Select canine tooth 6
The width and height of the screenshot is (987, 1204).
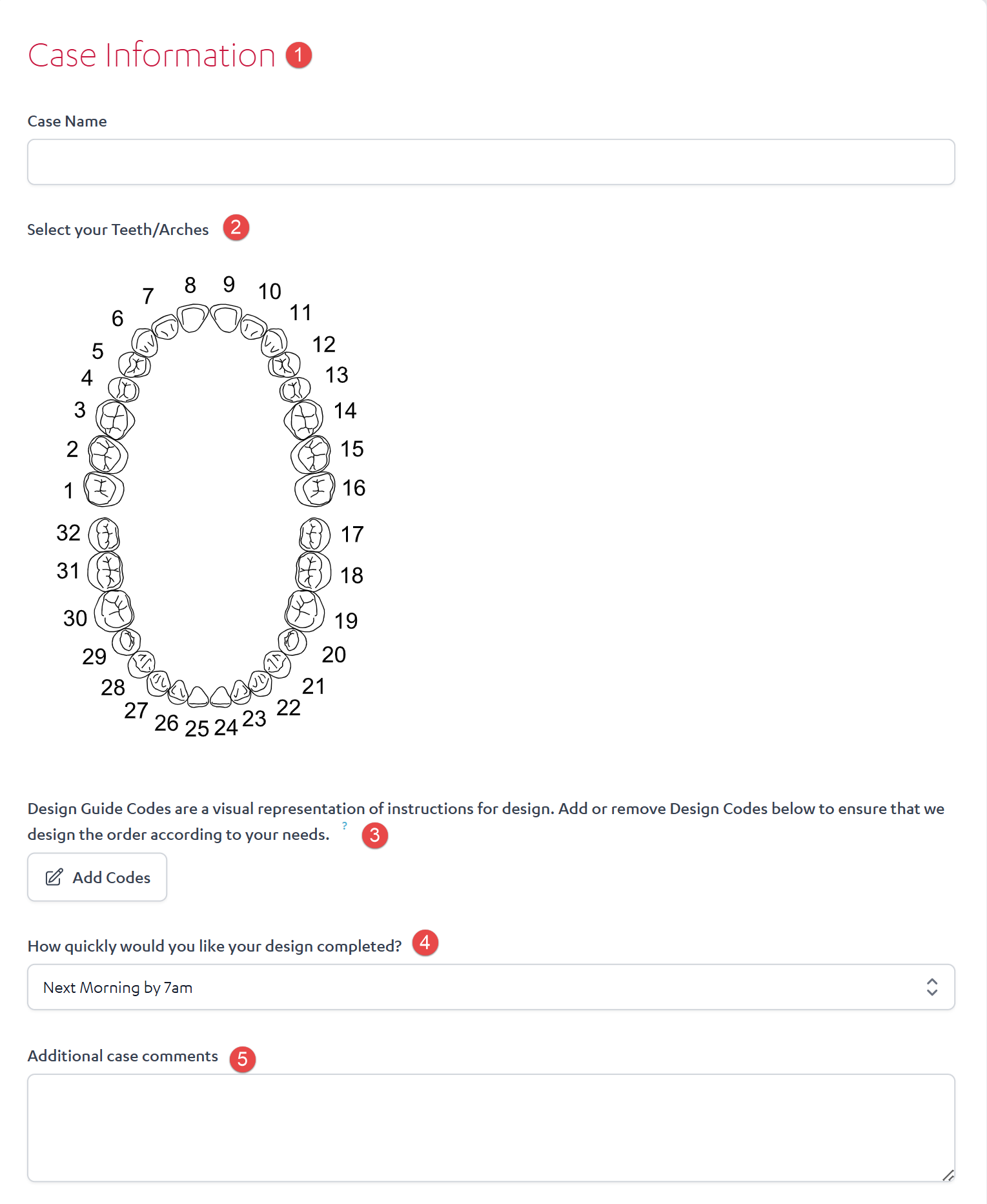(145, 342)
